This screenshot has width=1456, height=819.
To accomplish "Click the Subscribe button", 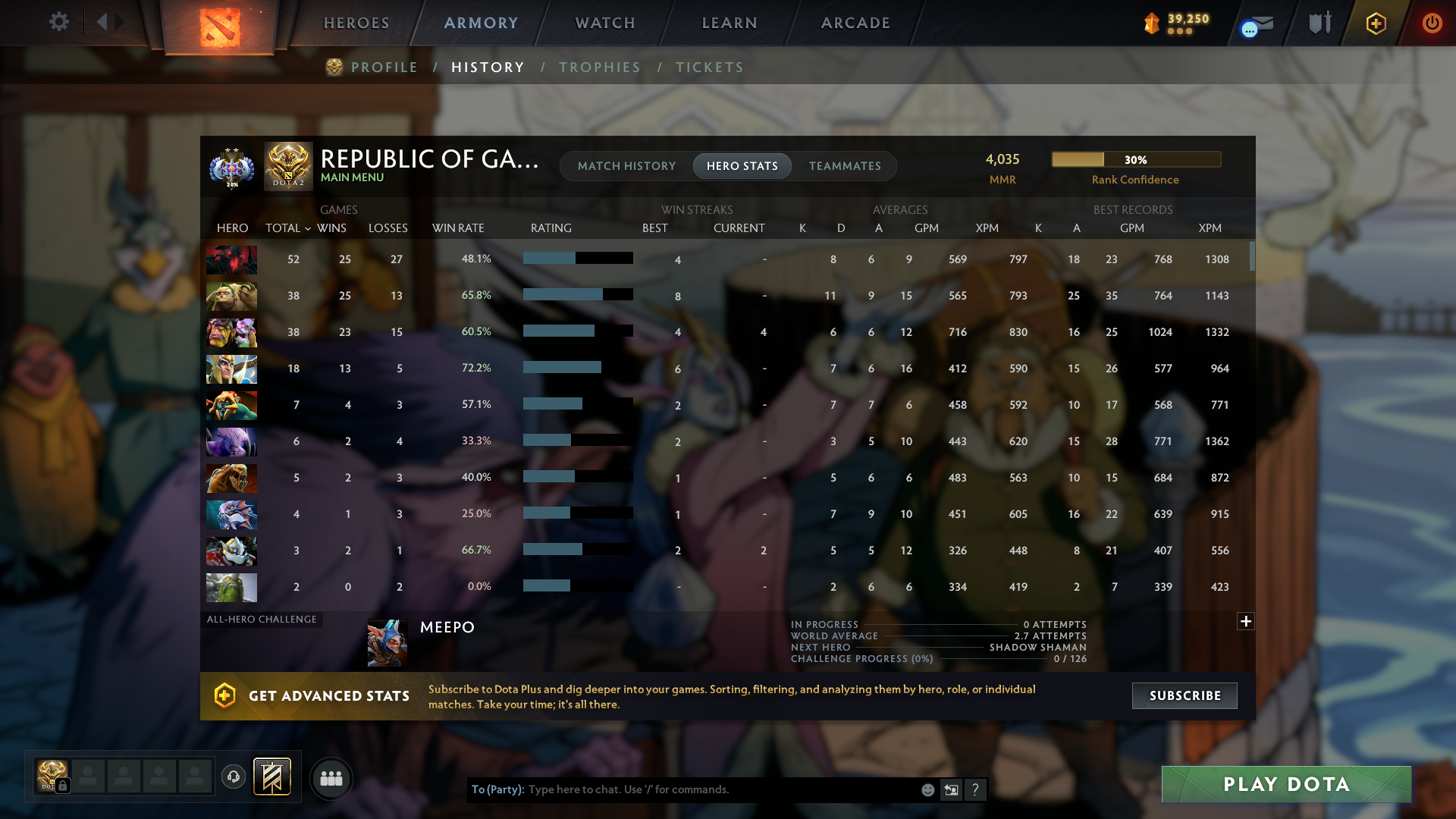I will coord(1185,695).
